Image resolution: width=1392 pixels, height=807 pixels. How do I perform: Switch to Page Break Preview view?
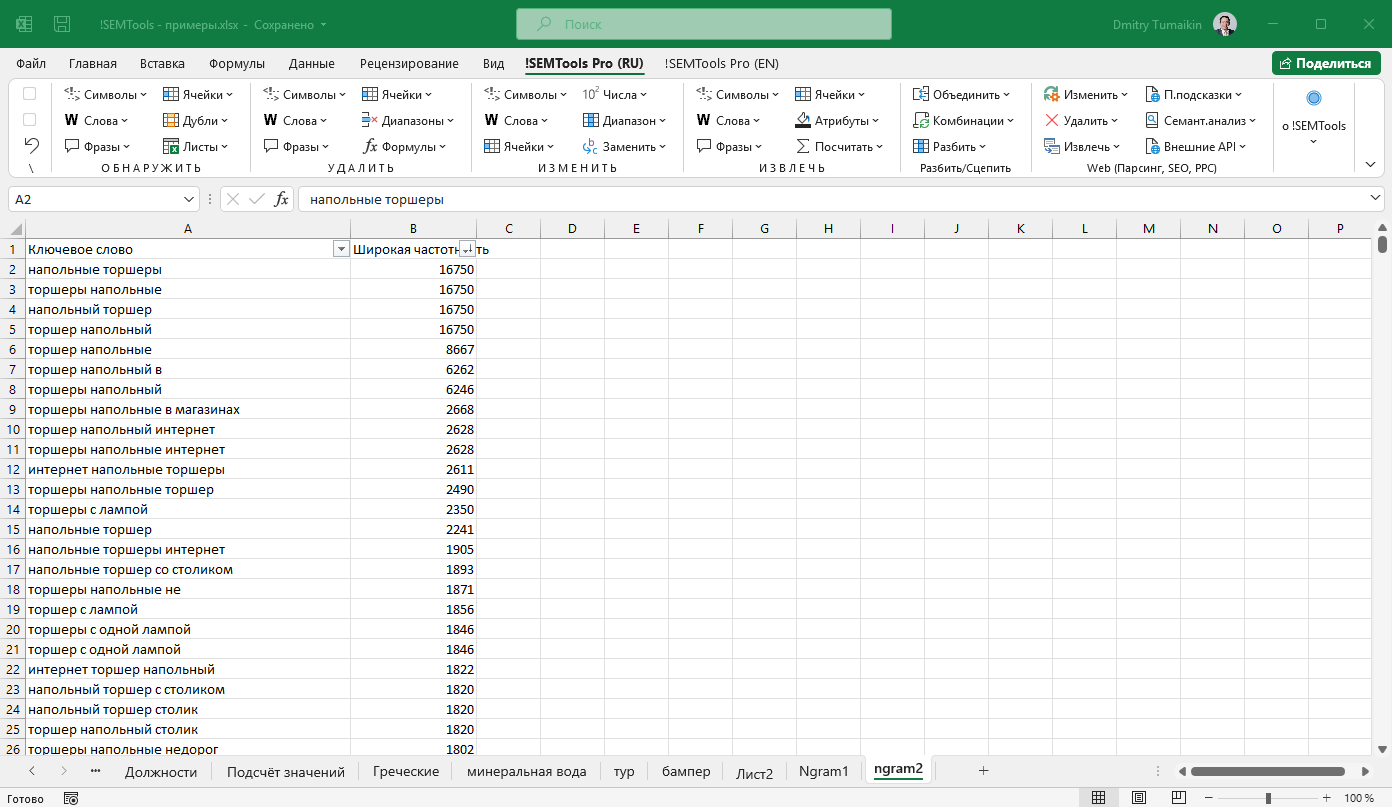point(1181,798)
